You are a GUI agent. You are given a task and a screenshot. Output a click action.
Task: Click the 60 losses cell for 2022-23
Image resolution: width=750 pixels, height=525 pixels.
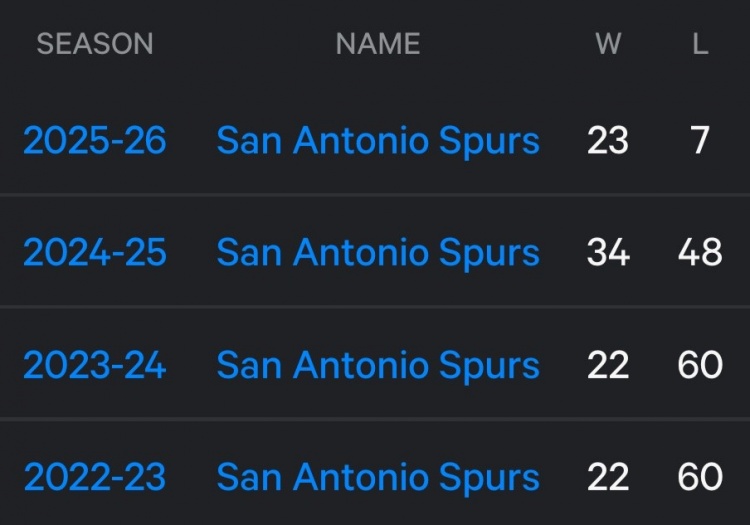[x=700, y=477]
